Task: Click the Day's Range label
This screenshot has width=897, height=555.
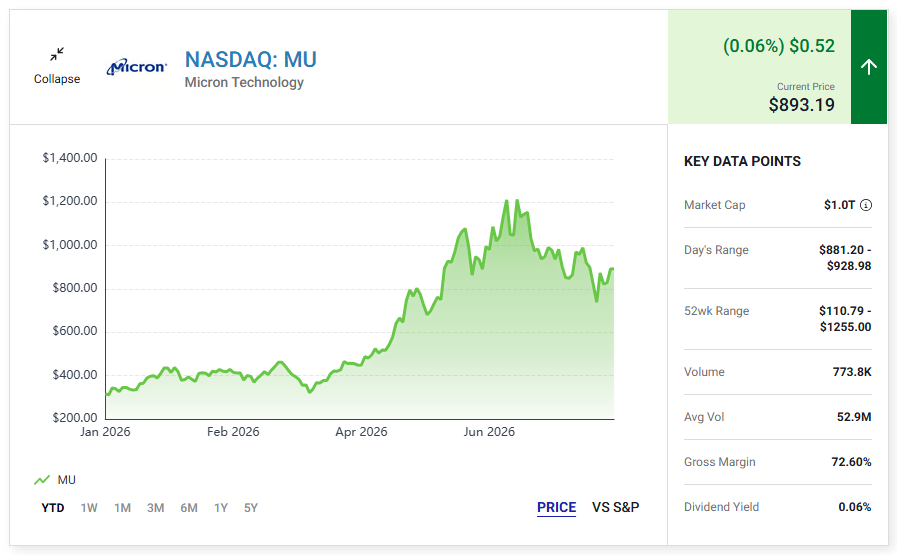Action: (716, 250)
